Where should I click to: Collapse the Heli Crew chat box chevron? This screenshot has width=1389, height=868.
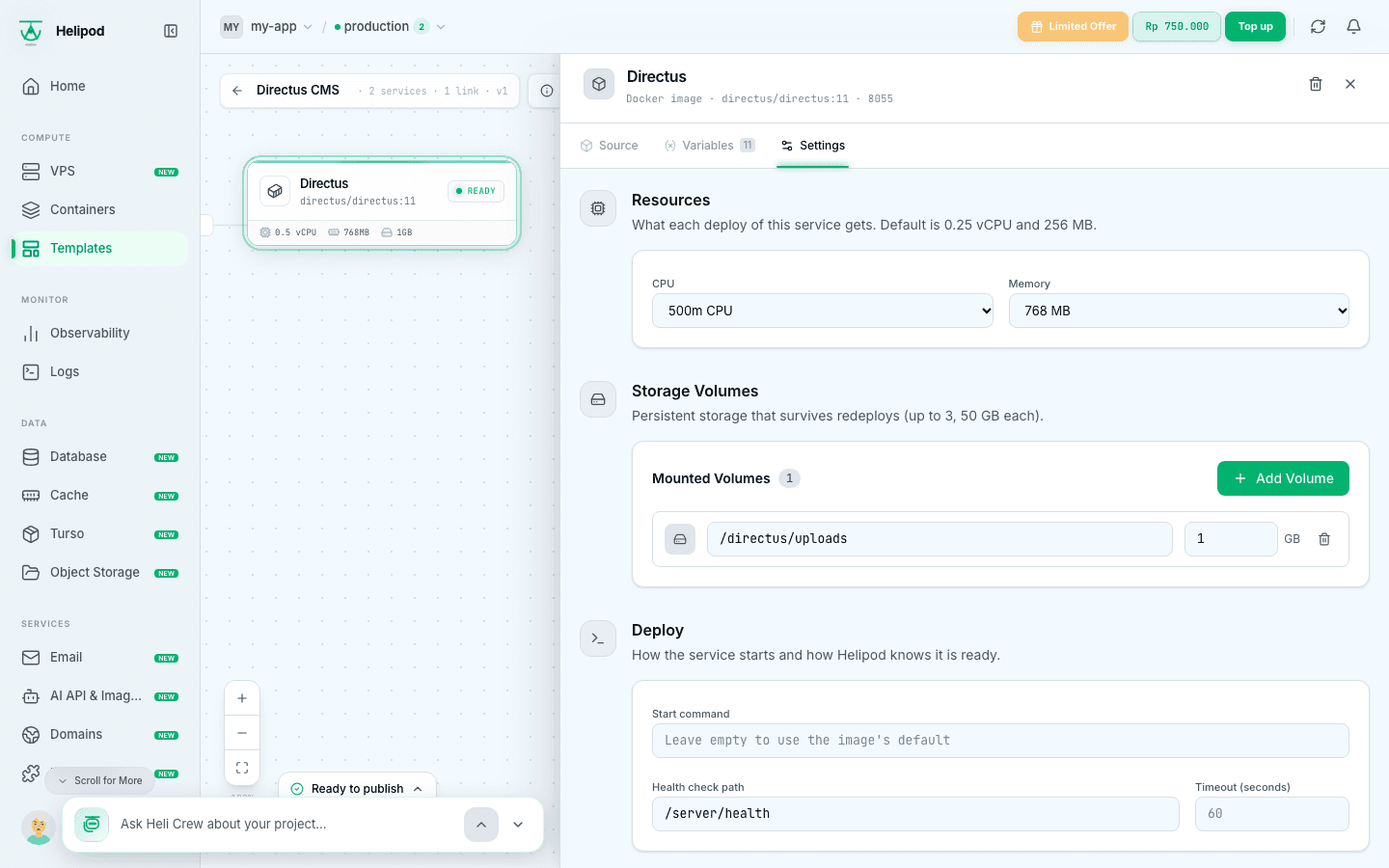point(518,825)
